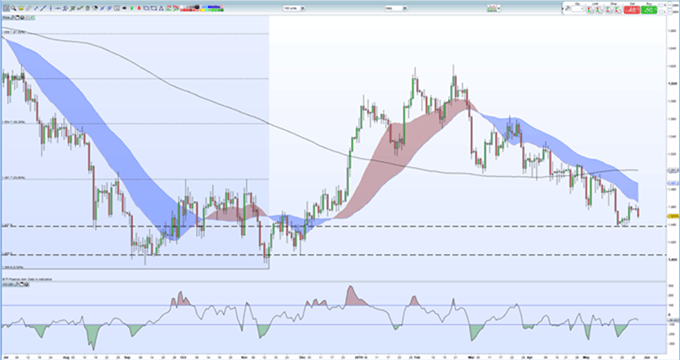This screenshot has width=680, height=360.
Task: Select the vertical line drawing tool
Action: point(51,8)
